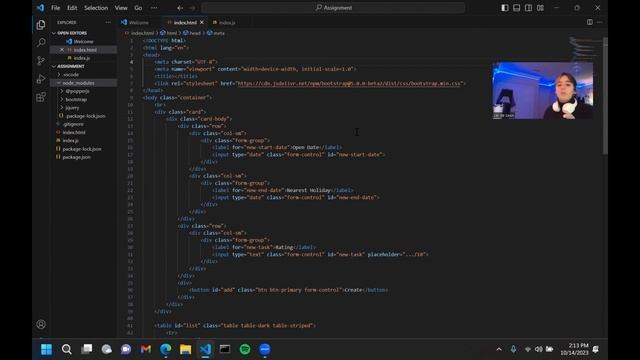Viewport: 640px width, 360px height.
Task: Open the Explorer view in activity bar
Action: pos(41,25)
